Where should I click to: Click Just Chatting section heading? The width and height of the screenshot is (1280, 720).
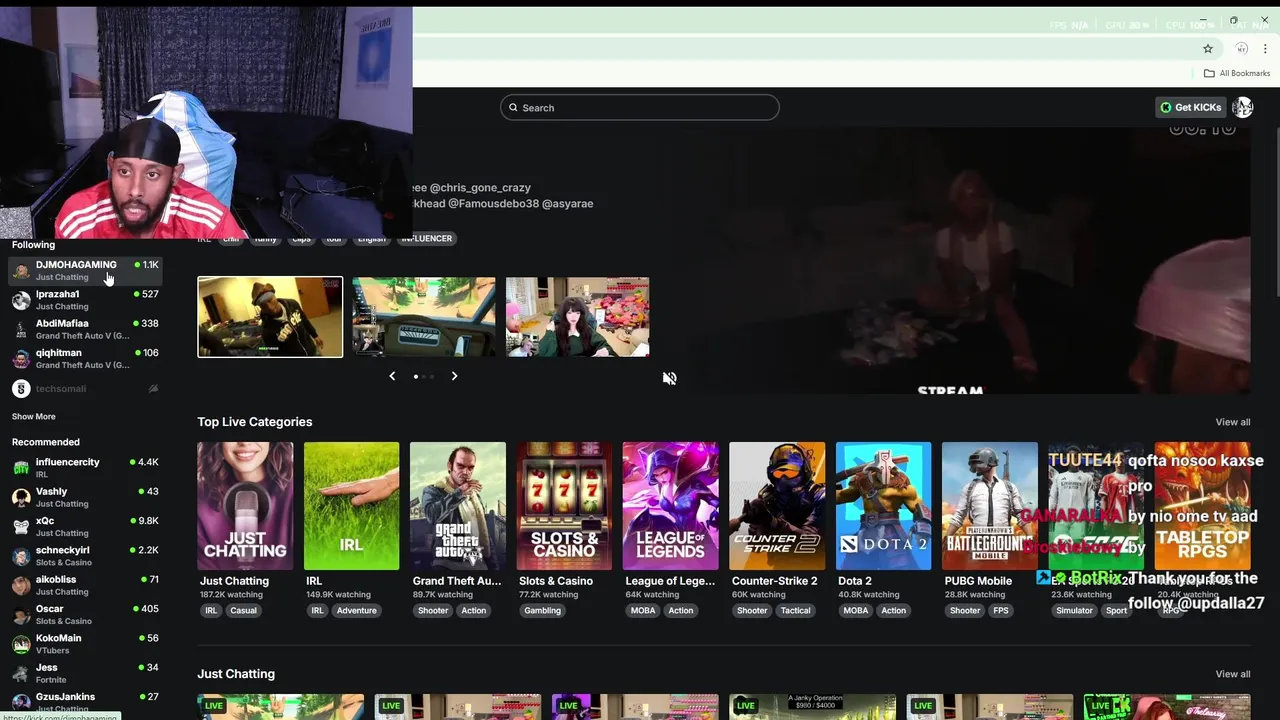coord(236,674)
